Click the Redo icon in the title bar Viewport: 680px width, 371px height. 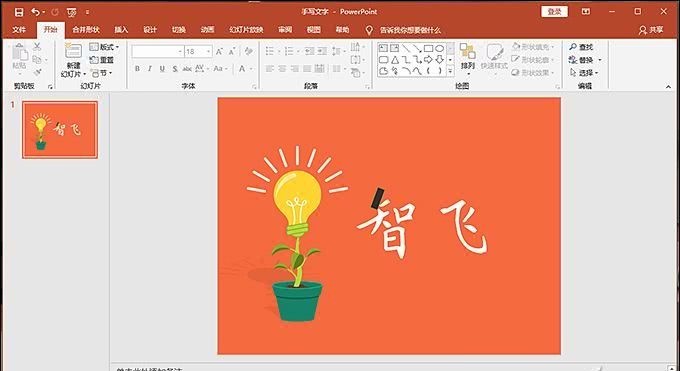[55, 12]
